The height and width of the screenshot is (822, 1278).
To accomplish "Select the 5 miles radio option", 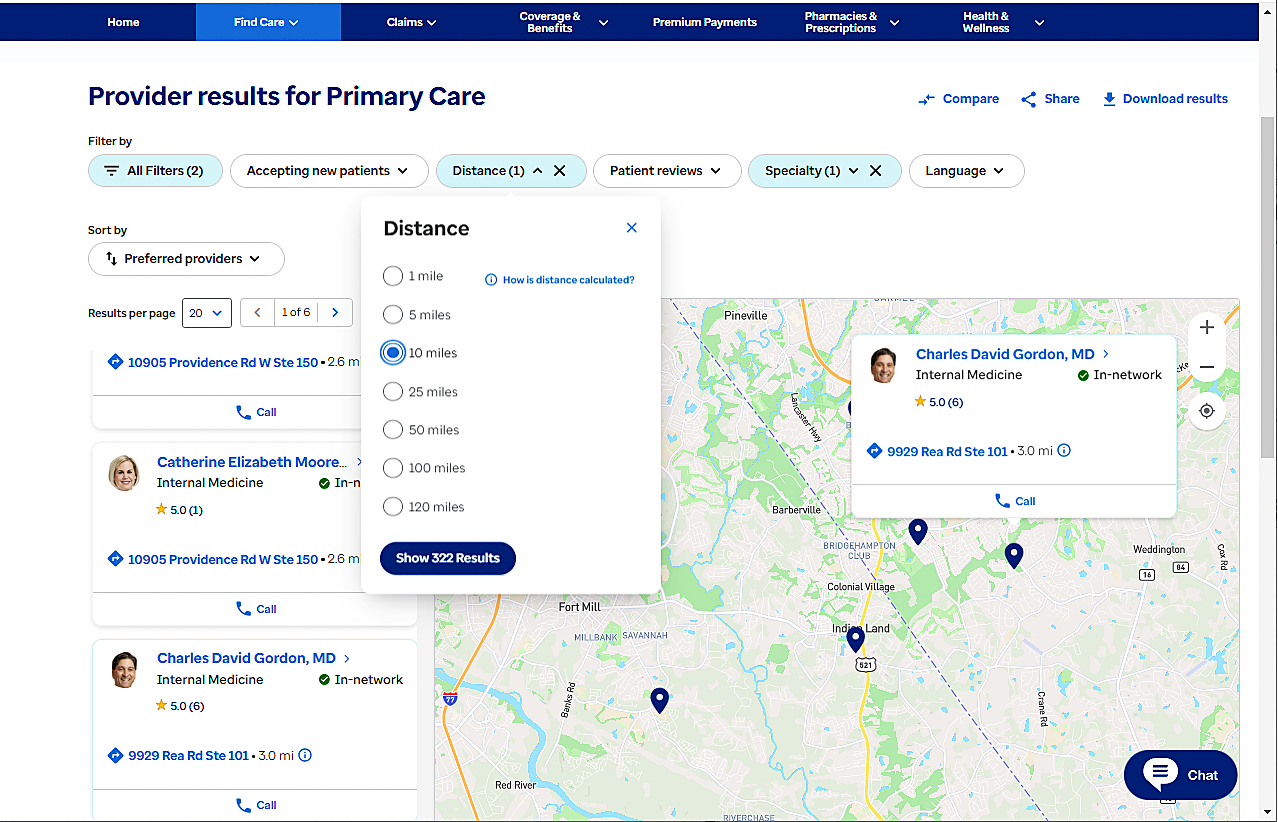I will point(393,315).
